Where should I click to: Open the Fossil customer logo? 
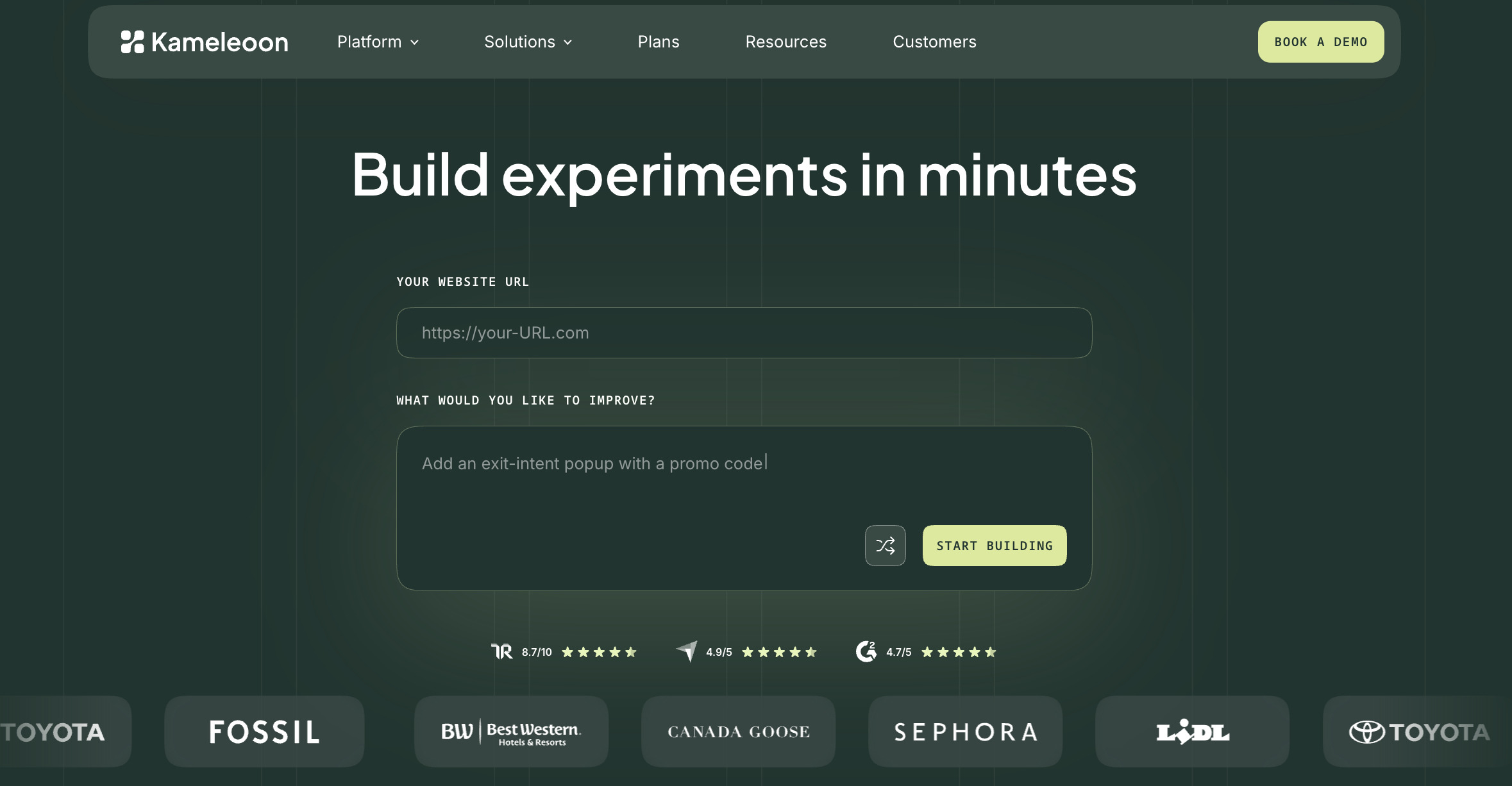264,732
